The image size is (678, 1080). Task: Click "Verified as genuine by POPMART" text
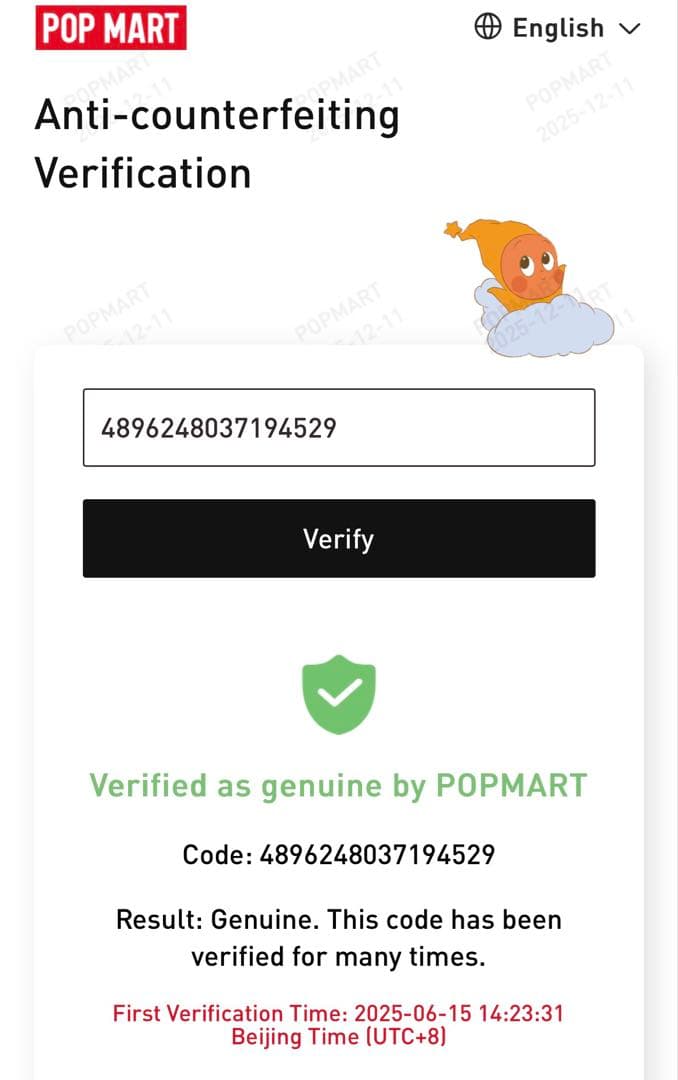pos(339,786)
